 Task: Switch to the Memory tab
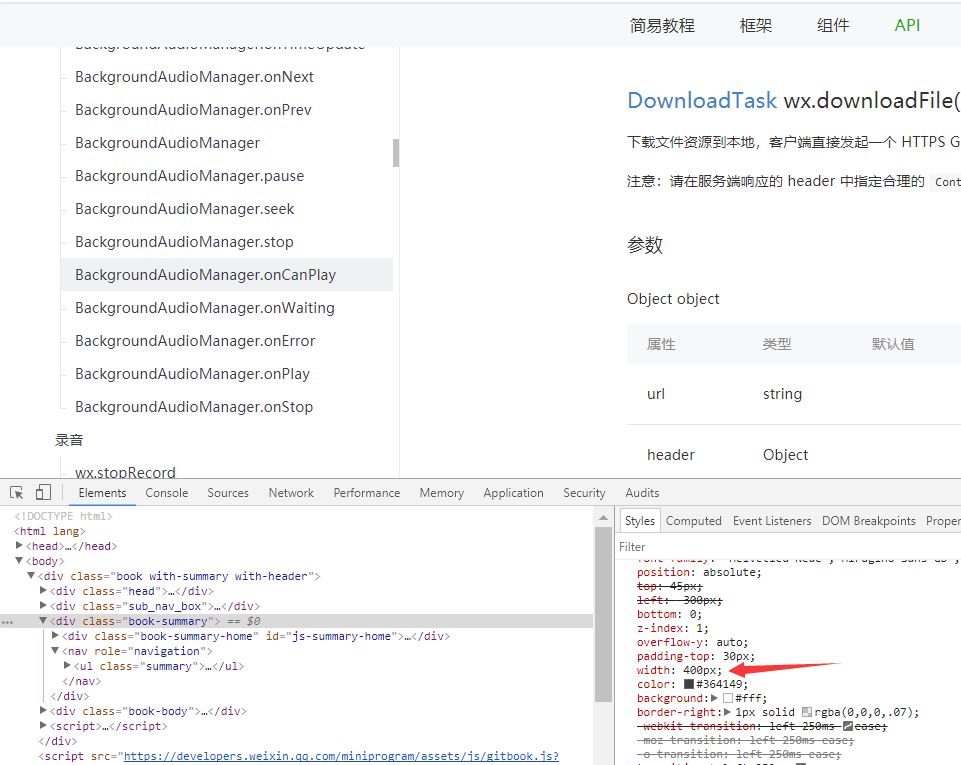coord(442,493)
